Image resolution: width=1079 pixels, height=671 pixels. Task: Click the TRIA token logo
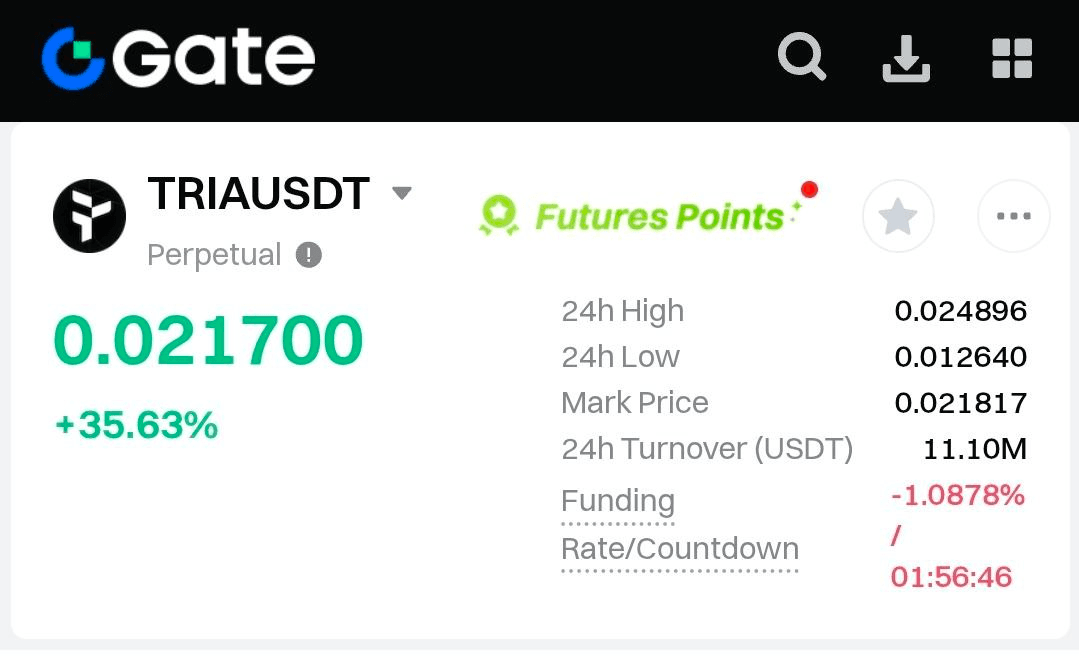tap(89, 216)
